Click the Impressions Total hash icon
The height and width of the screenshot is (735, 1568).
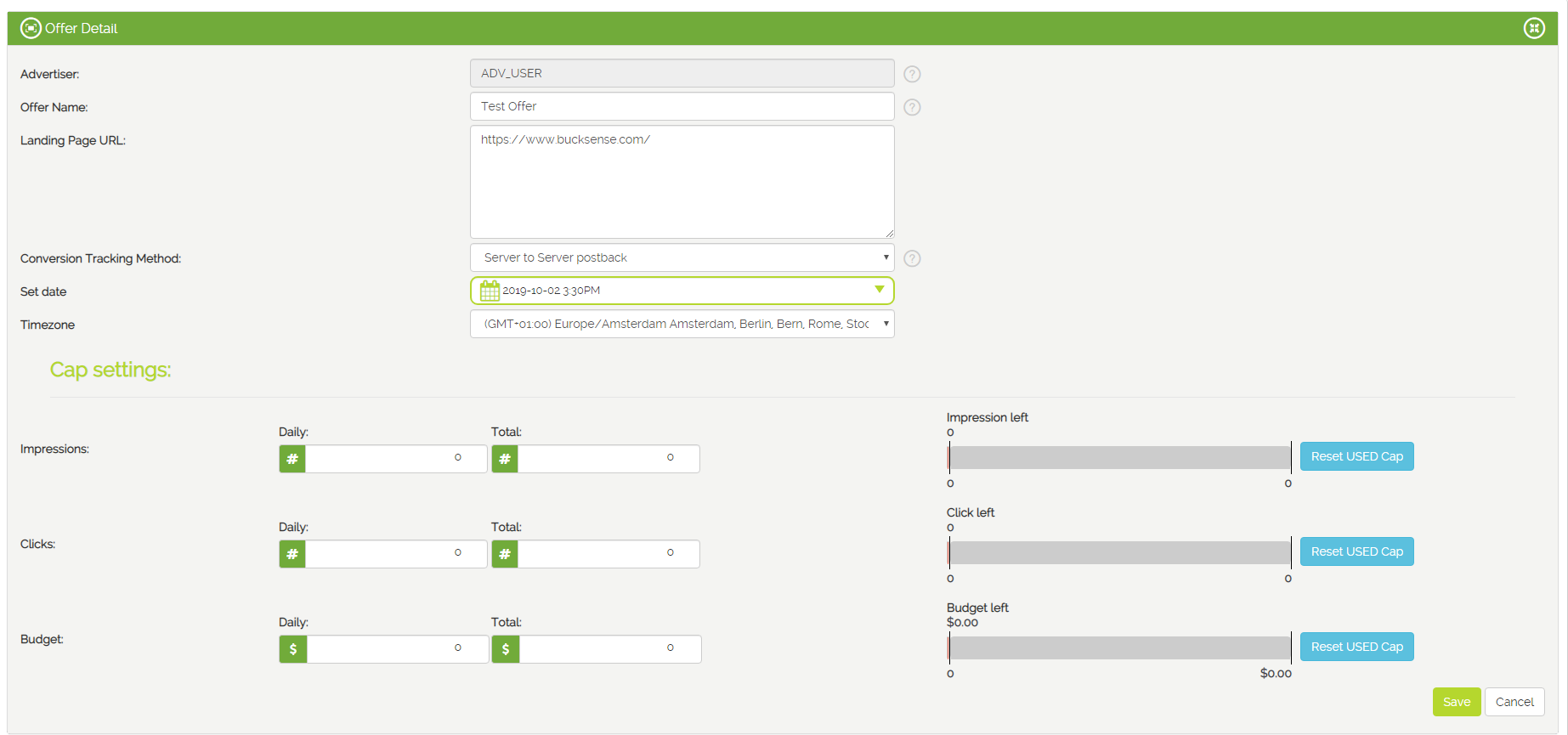pyautogui.click(x=505, y=459)
